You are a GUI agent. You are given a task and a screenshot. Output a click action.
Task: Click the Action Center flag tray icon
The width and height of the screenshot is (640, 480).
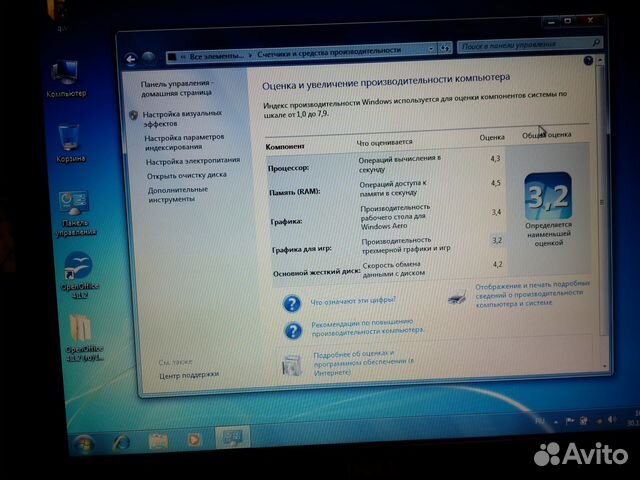click(570, 421)
